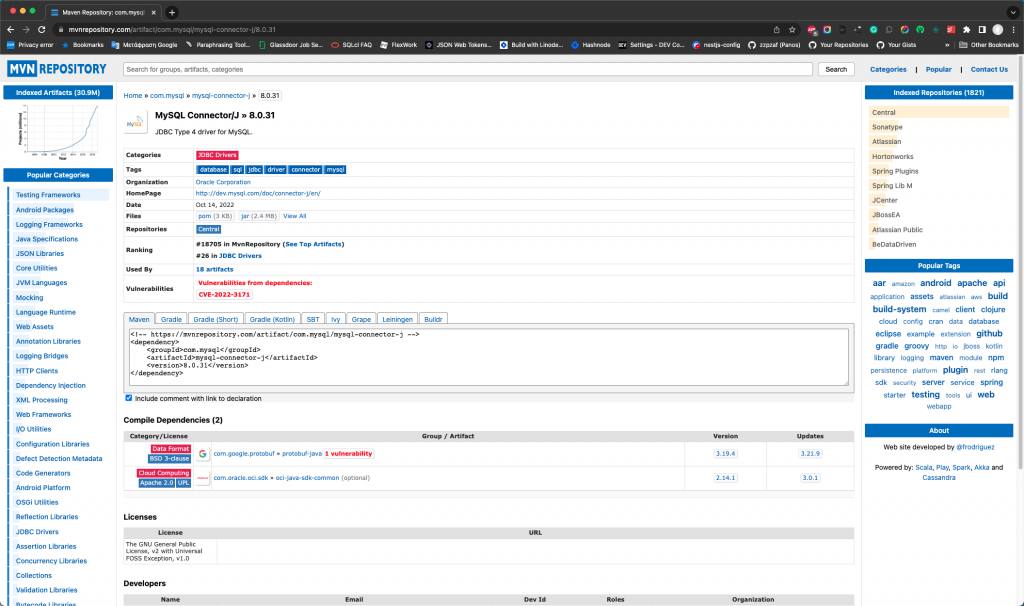Open the com.mysql breadcrumb link
Image resolution: width=1024 pixels, height=606 pixels.
167,95
